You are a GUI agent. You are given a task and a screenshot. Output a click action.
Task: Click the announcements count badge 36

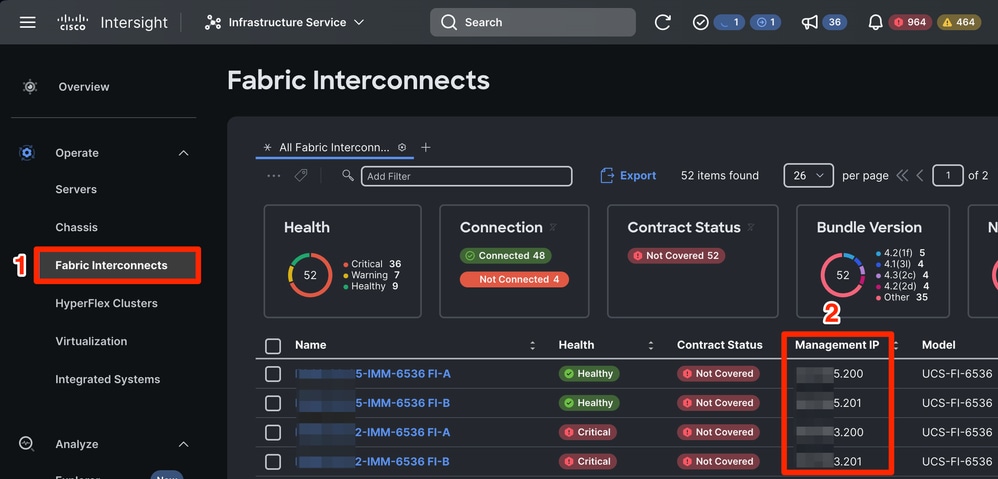tap(834, 22)
